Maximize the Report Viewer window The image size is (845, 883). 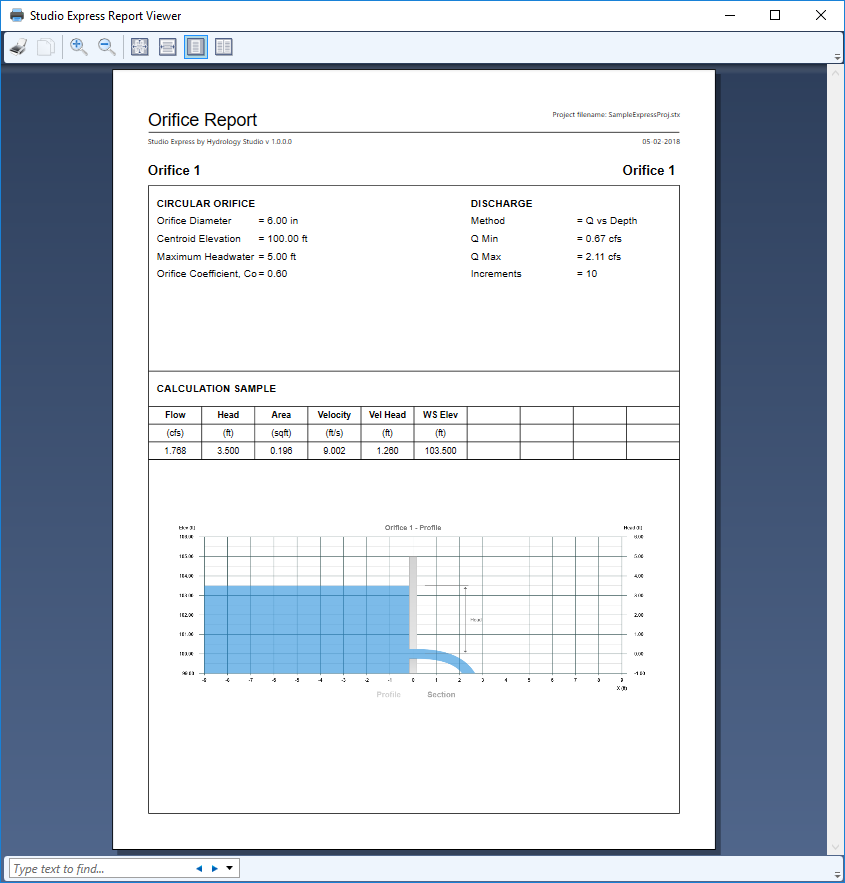[775, 15]
